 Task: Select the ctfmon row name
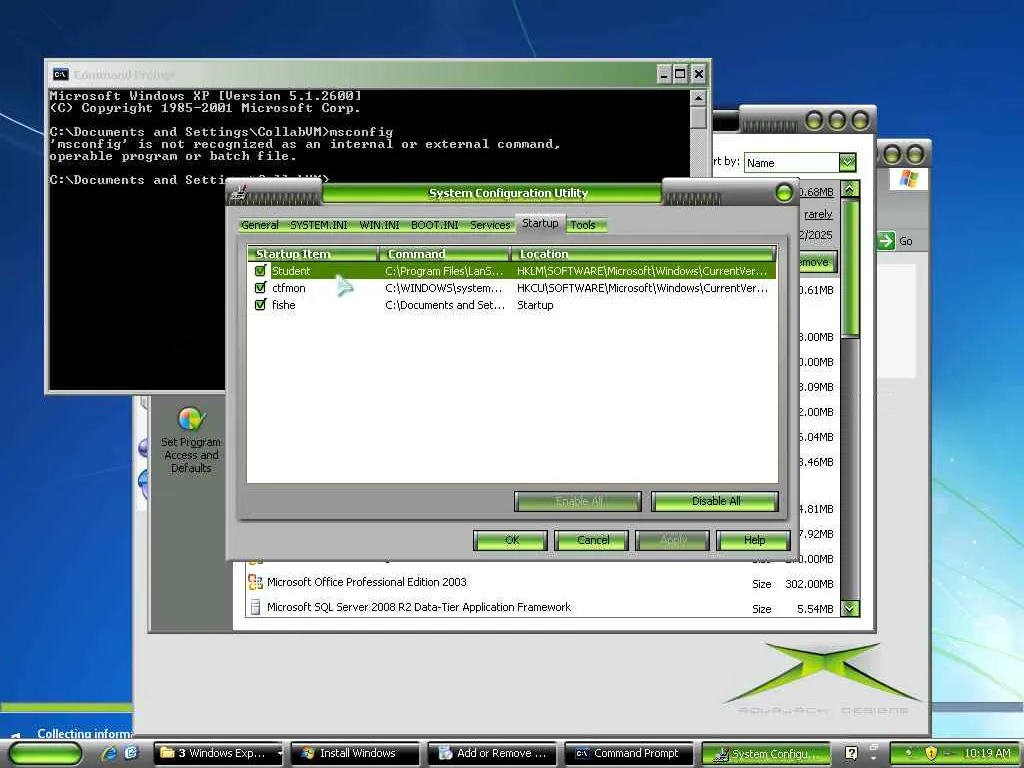(x=289, y=287)
